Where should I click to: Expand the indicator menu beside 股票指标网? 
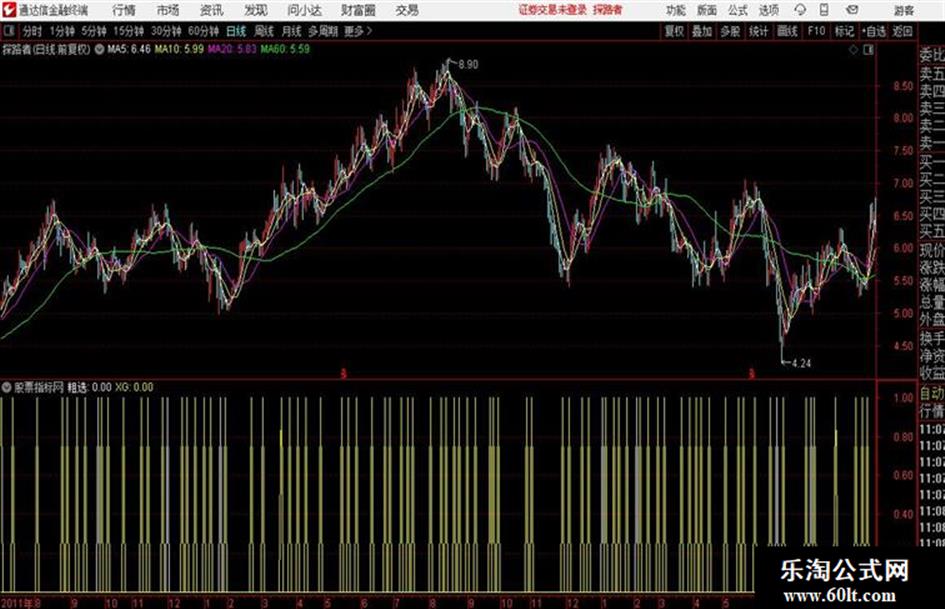(x=7, y=387)
